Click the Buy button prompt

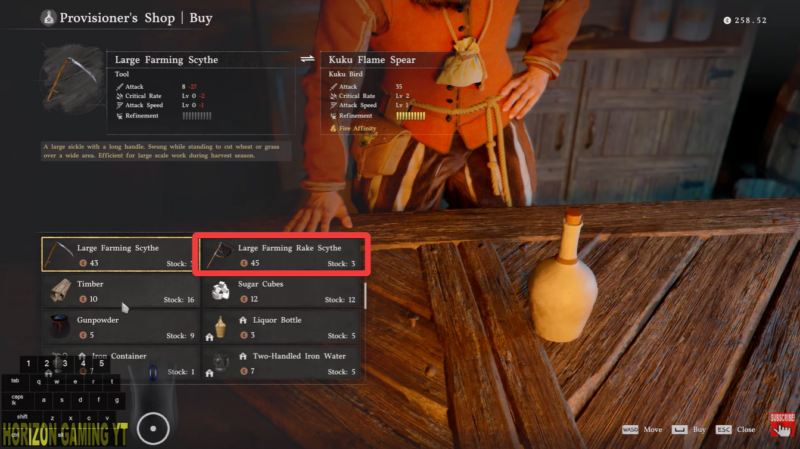[x=689, y=430]
